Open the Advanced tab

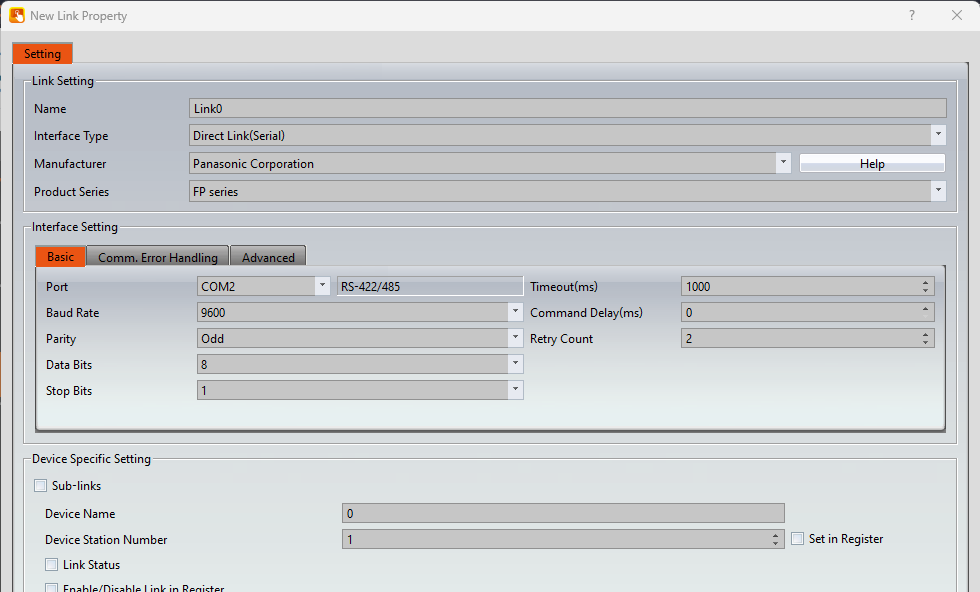[268, 257]
